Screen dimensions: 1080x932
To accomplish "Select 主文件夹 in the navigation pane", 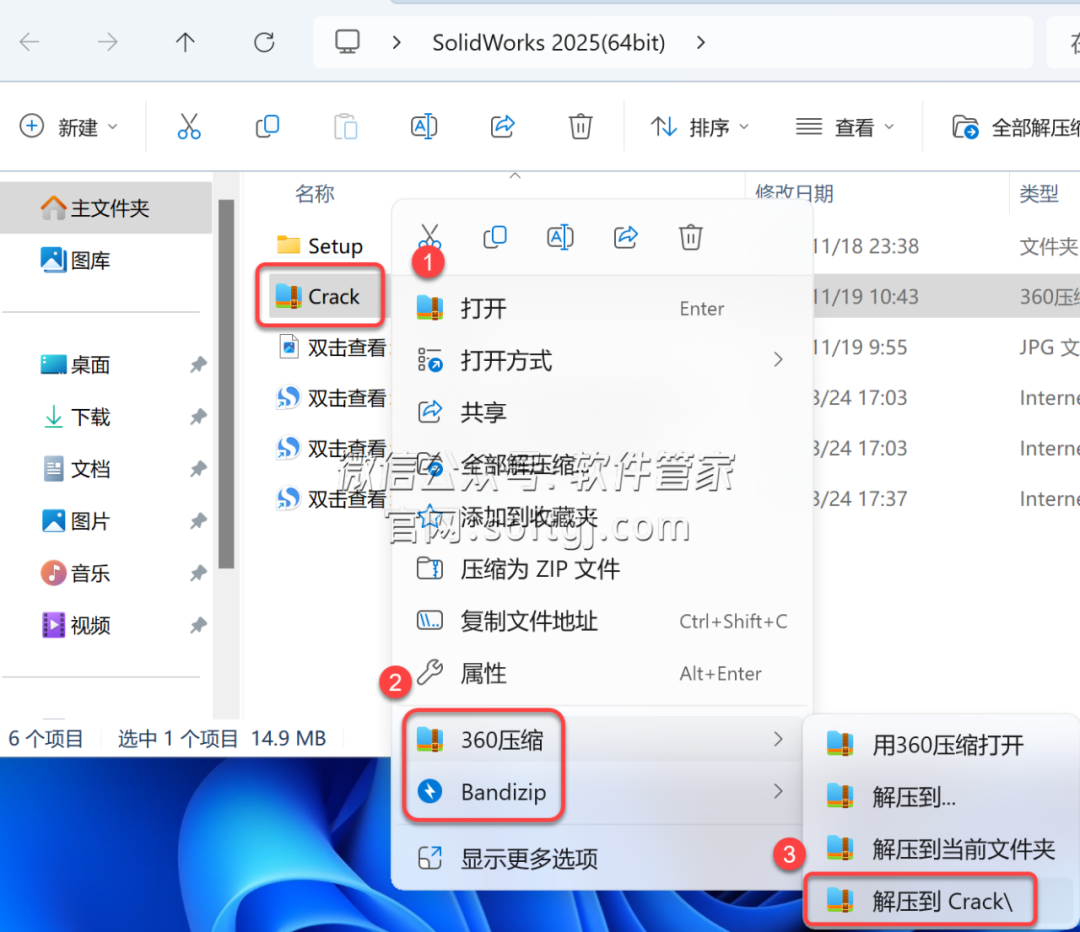I will pyautogui.click(x=105, y=207).
